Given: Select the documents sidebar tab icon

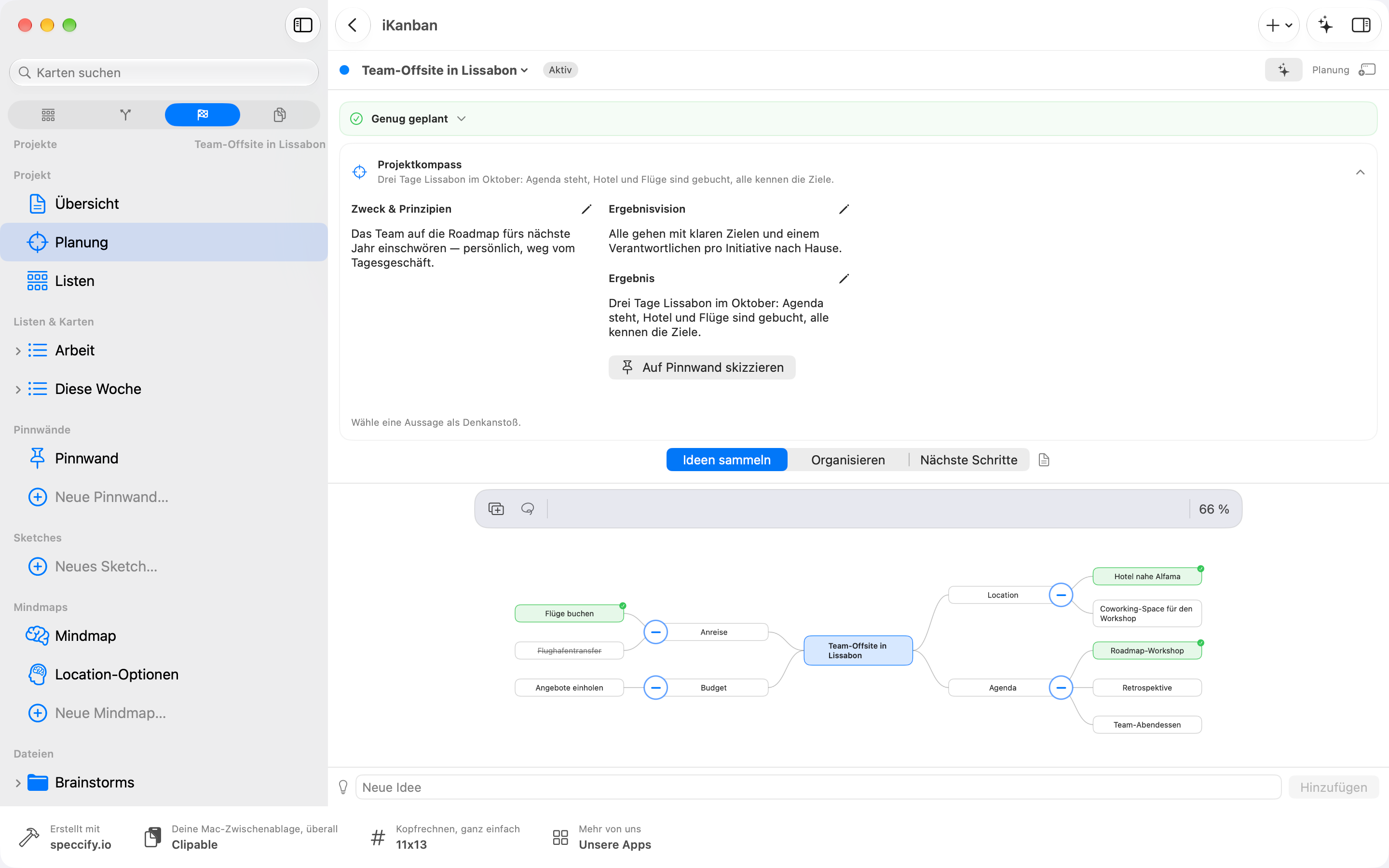Looking at the screenshot, I should 280,115.
